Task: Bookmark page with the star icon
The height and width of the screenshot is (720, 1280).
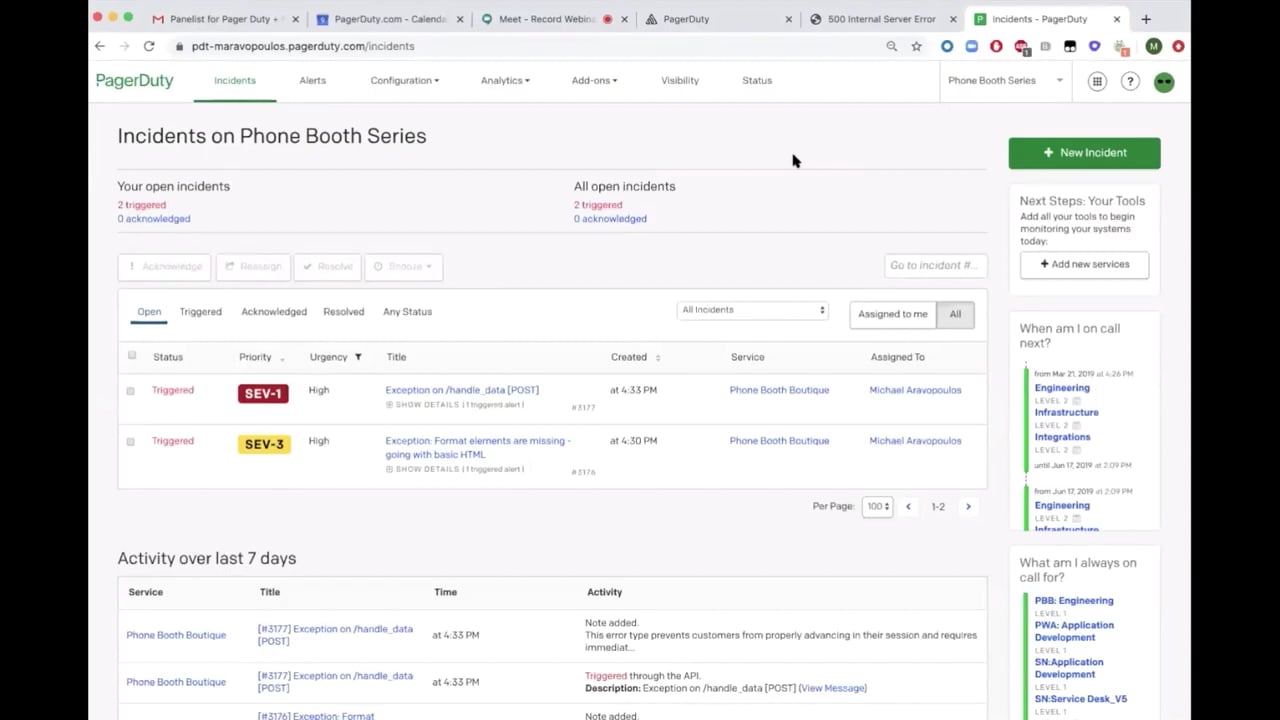Action: click(x=916, y=46)
